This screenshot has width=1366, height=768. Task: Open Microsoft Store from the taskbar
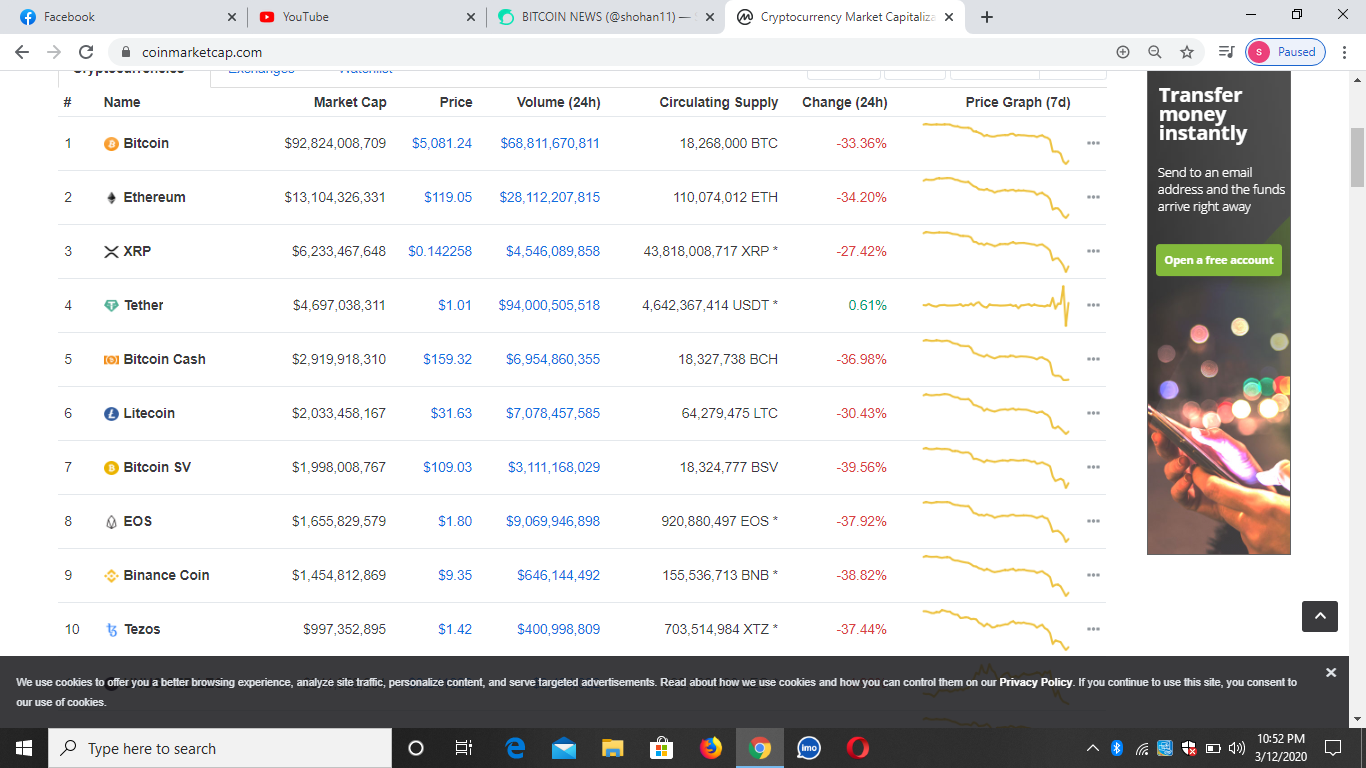coord(662,748)
